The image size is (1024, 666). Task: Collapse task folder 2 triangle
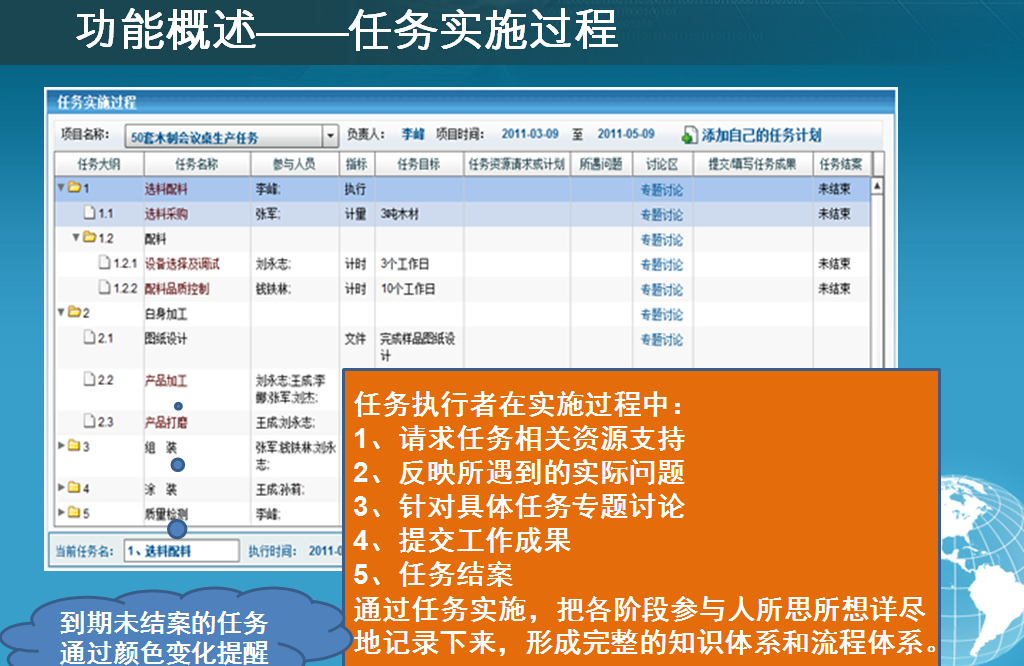[x=61, y=311]
